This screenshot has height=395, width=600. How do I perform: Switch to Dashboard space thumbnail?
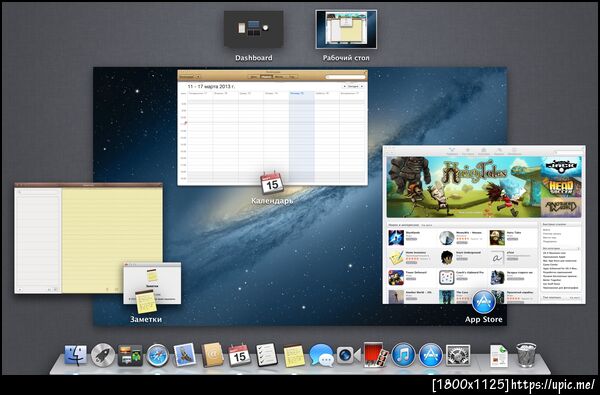pos(254,29)
